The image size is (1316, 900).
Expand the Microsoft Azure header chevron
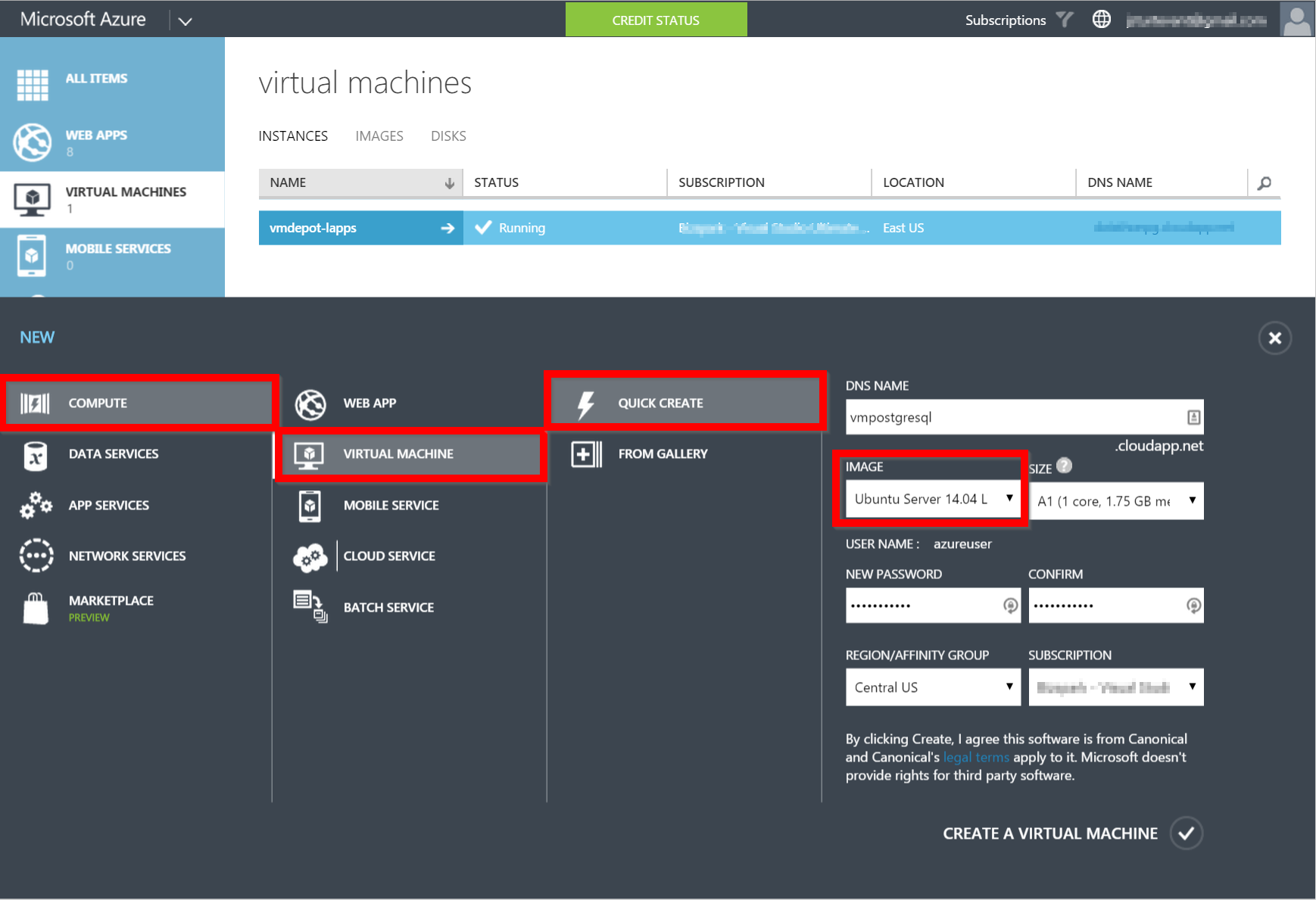[x=185, y=20]
